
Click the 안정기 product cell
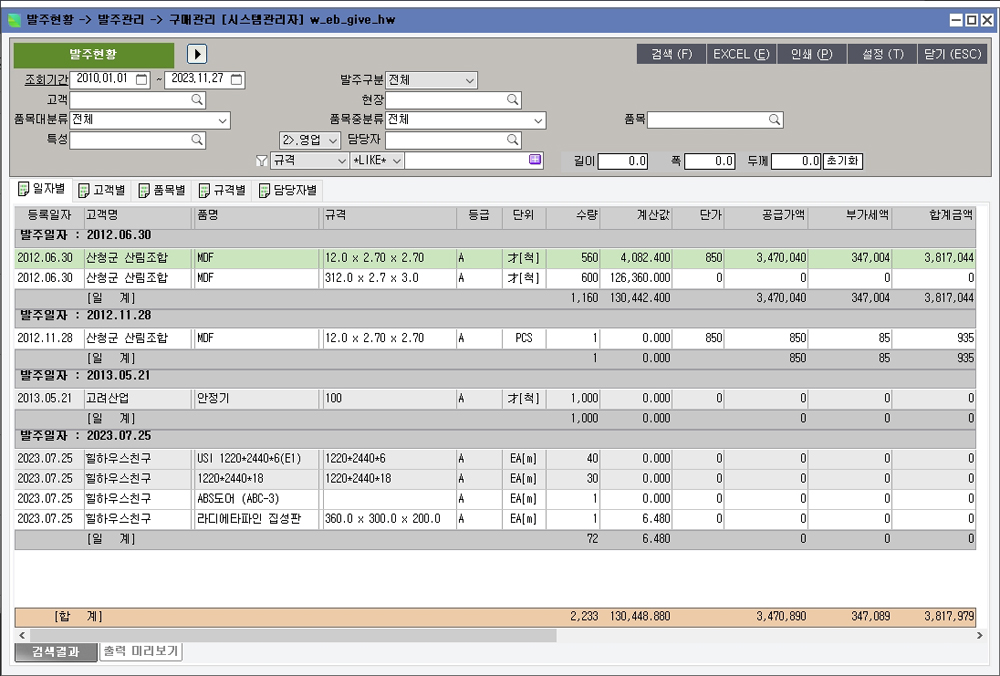[257, 398]
